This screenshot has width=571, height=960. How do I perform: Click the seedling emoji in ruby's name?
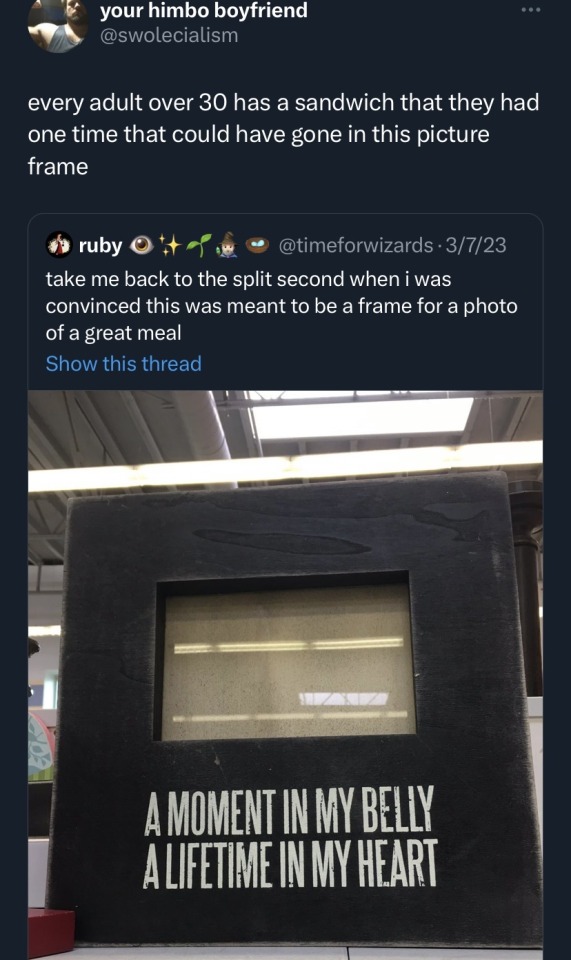(199, 245)
